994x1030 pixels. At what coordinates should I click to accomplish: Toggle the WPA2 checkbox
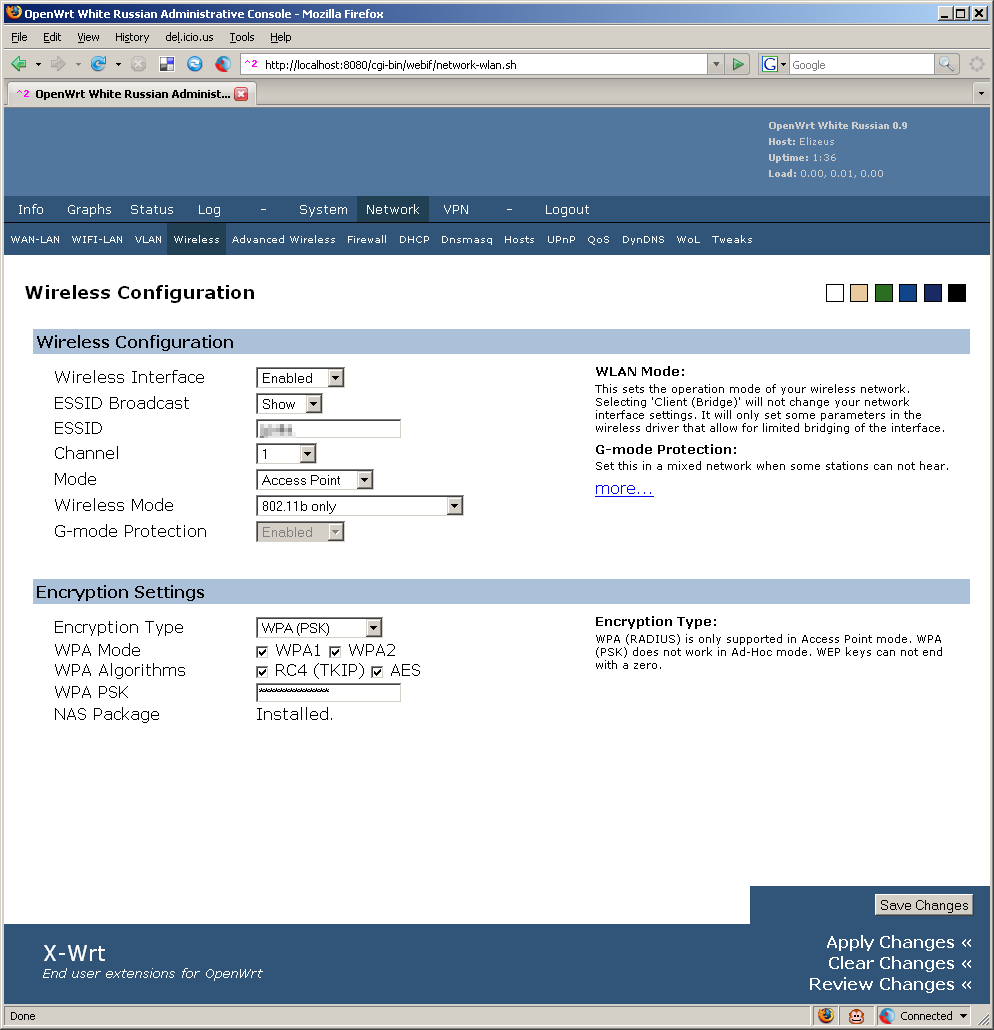point(335,652)
